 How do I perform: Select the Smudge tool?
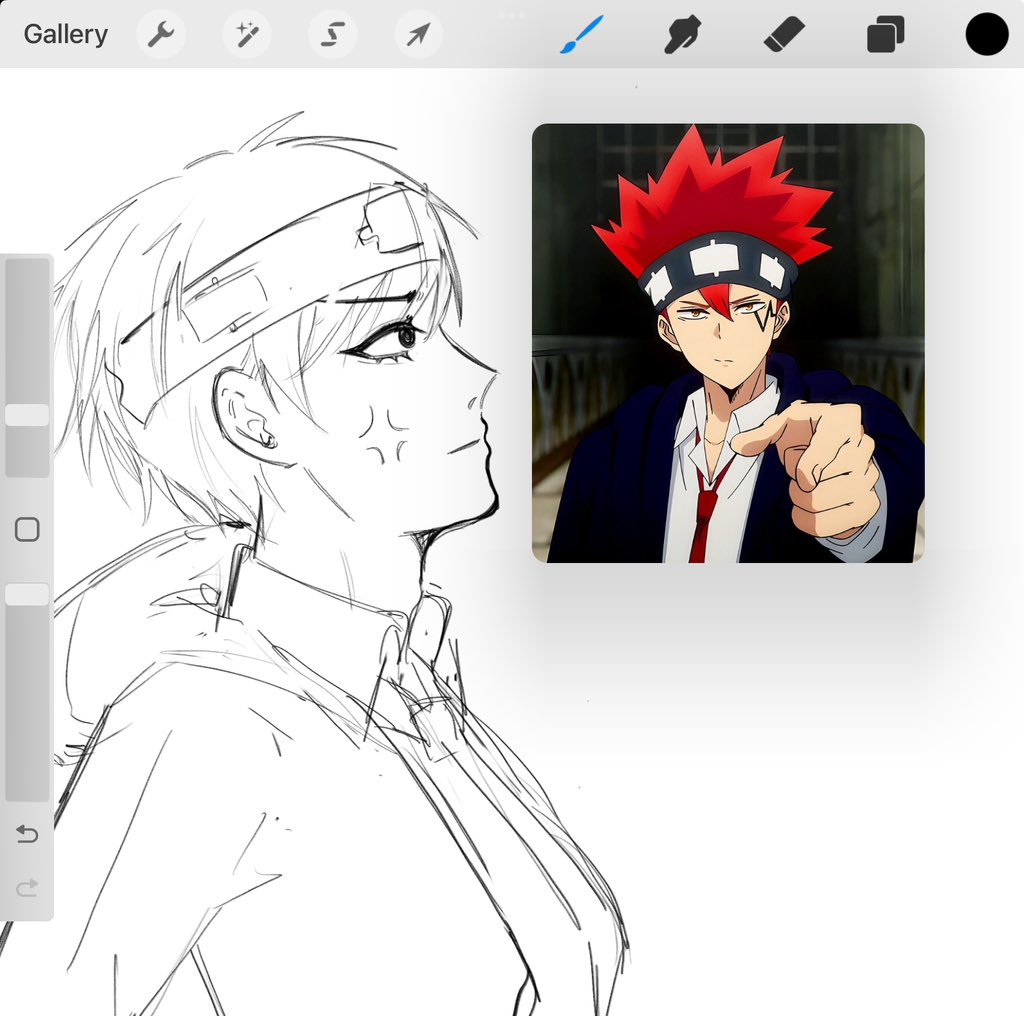pyautogui.click(x=682, y=34)
